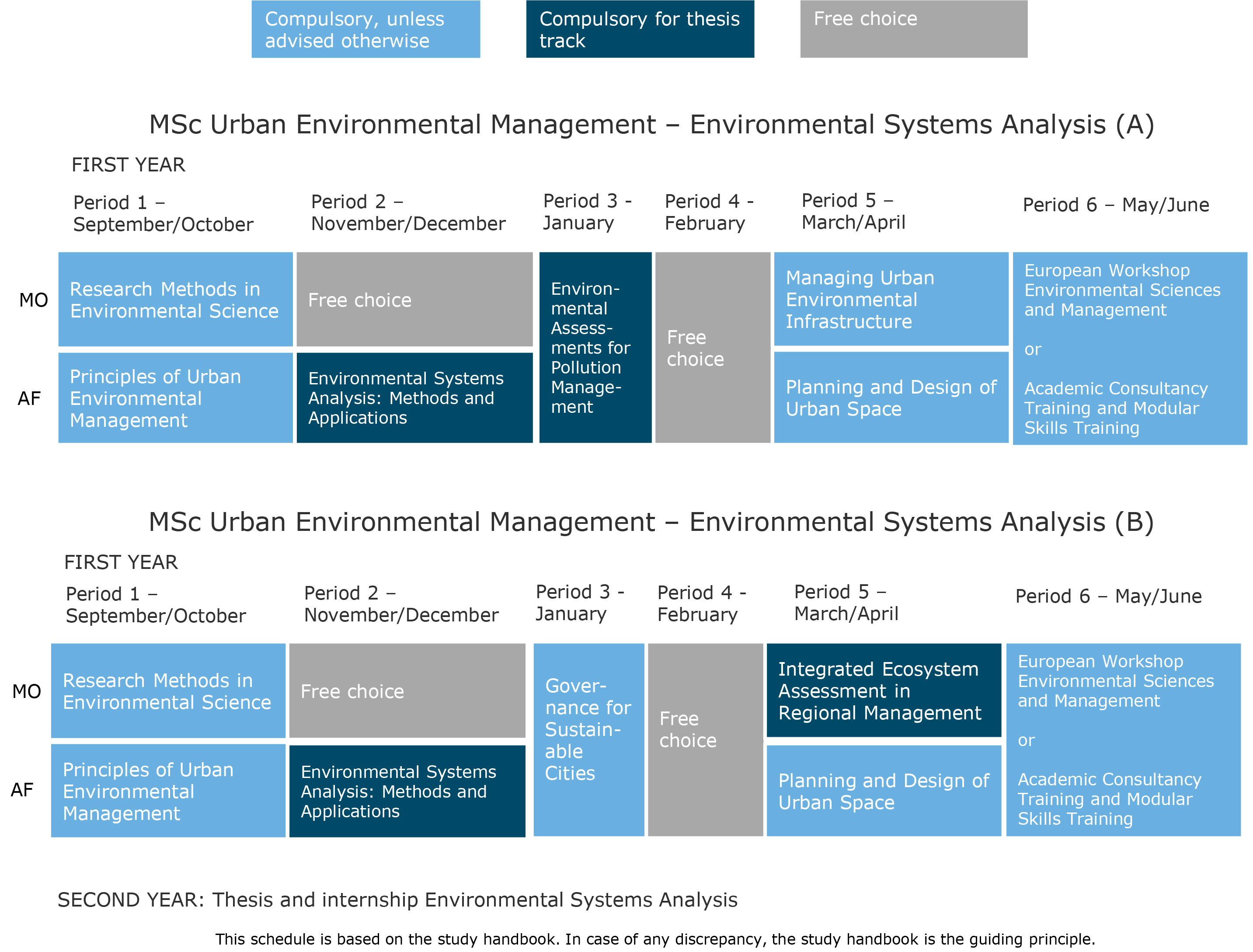Click the 'Compulsory, unless advised otherwise' legend box
Viewport: 1253px width, 952px height.
pyautogui.click(x=366, y=29)
